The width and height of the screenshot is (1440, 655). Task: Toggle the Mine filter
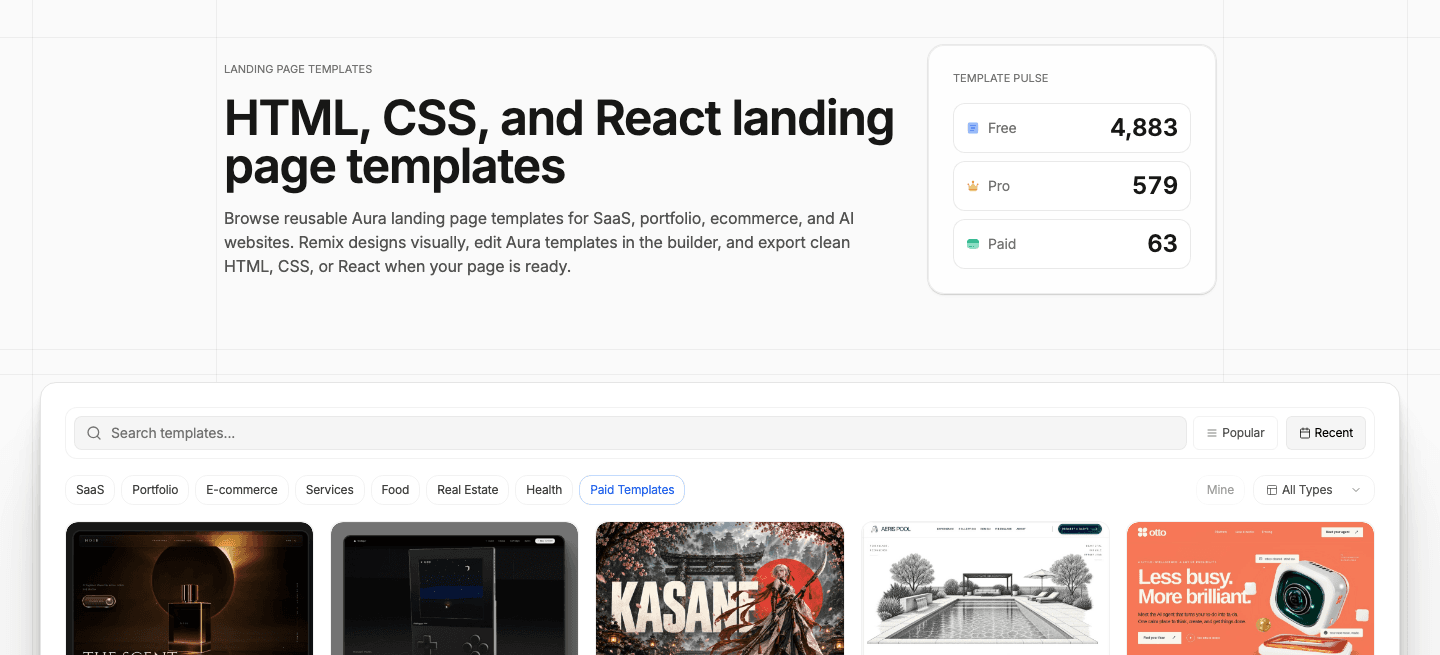click(x=1220, y=490)
